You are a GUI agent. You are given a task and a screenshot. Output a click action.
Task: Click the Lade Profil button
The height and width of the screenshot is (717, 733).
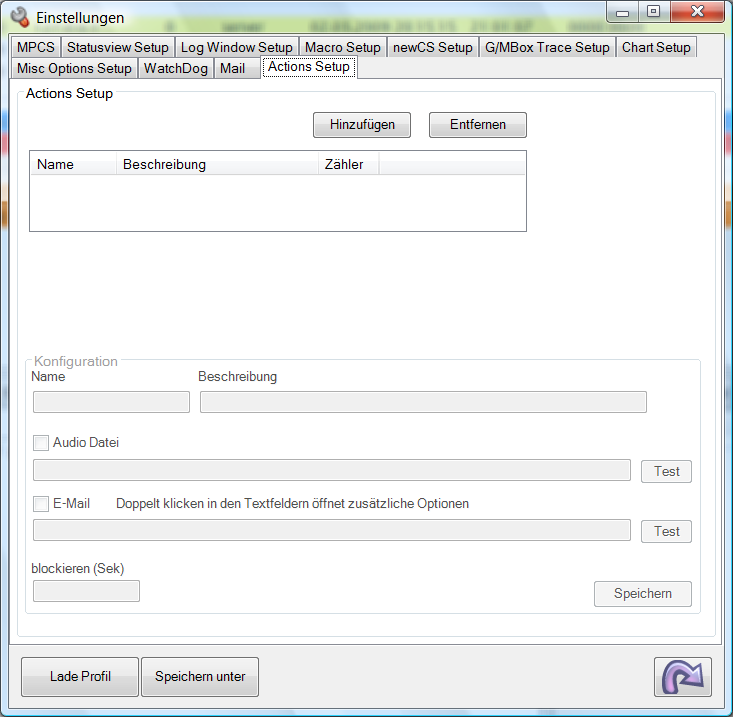pyautogui.click(x=80, y=677)
